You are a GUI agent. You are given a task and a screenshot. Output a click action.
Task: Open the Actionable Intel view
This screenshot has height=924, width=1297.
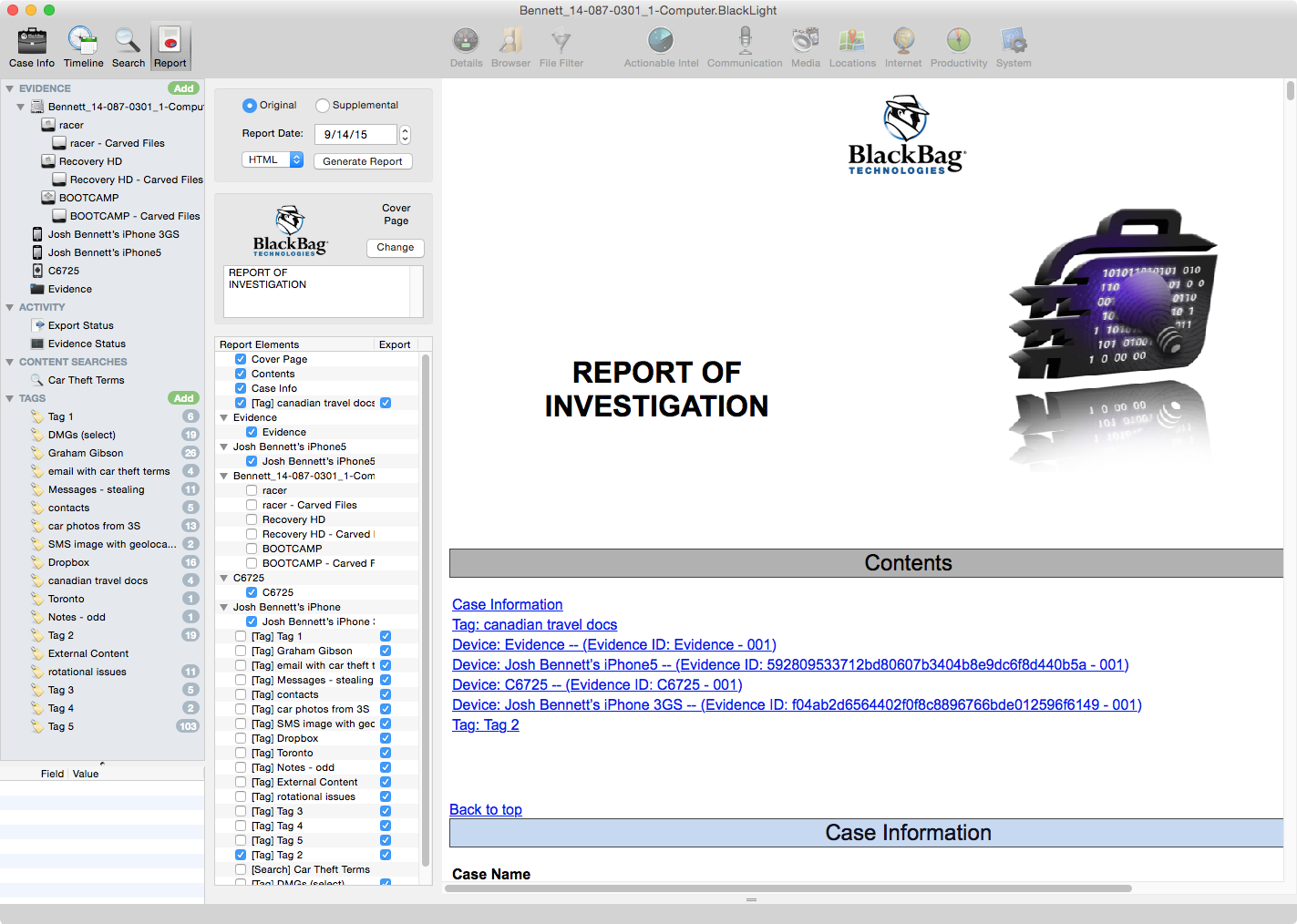(x=661, y=42)
